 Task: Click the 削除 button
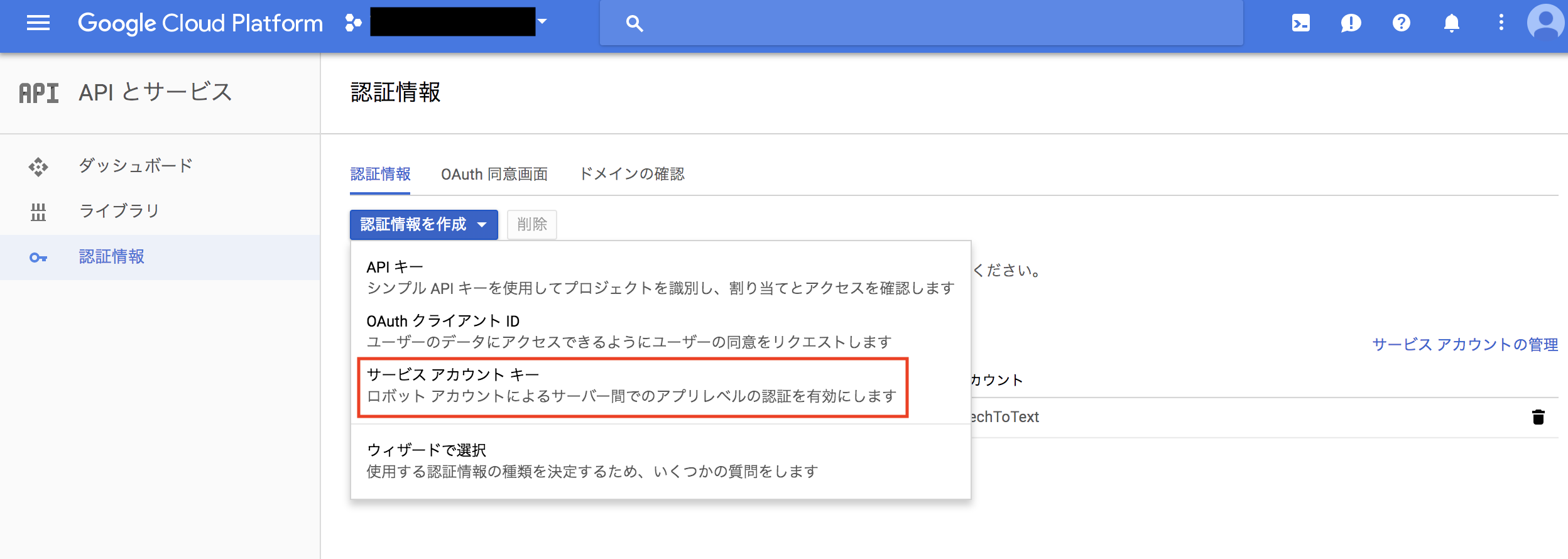click(532, 224)
